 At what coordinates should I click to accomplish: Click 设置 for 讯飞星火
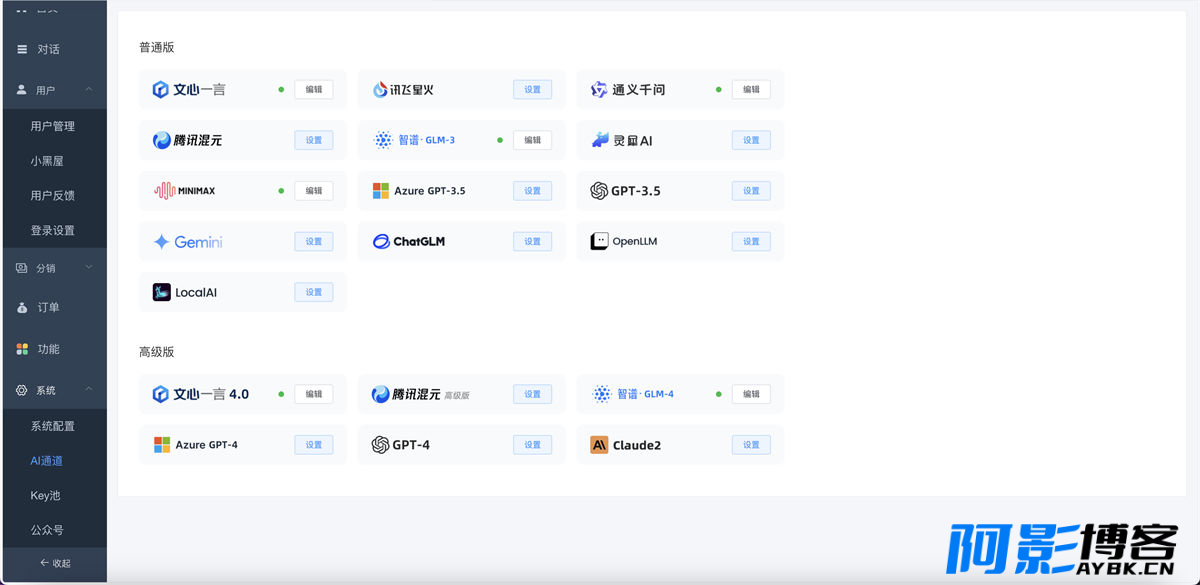click(532, 90)
